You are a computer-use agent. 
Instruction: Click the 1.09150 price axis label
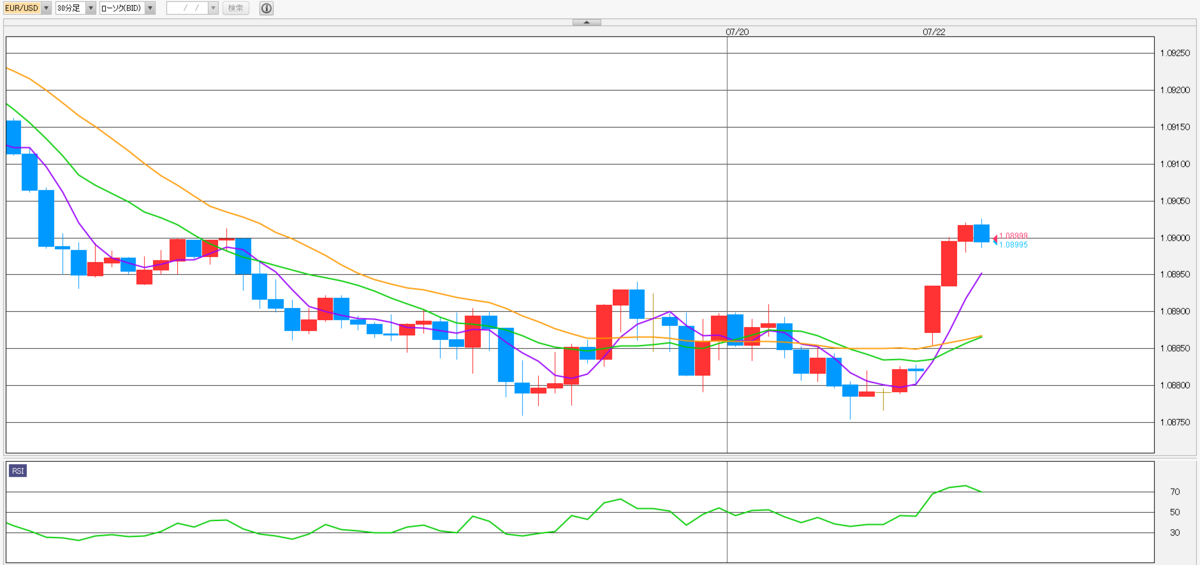1176,127
